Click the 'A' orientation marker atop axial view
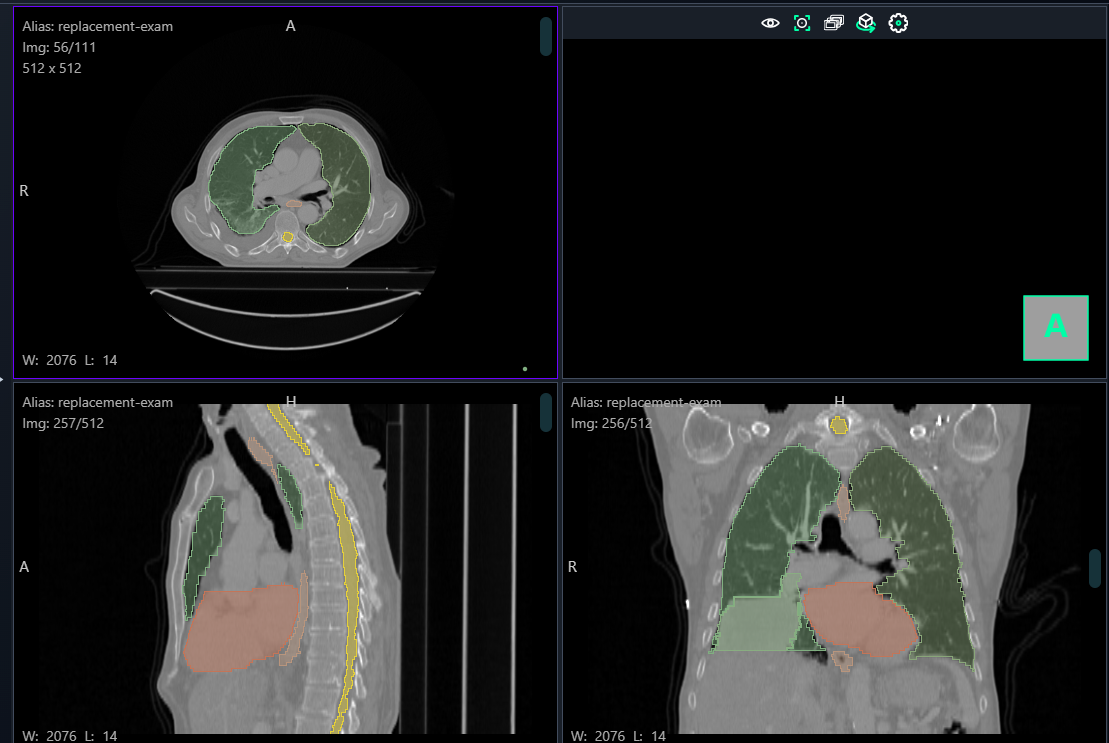1109x743 pixels. pos(291,26)
